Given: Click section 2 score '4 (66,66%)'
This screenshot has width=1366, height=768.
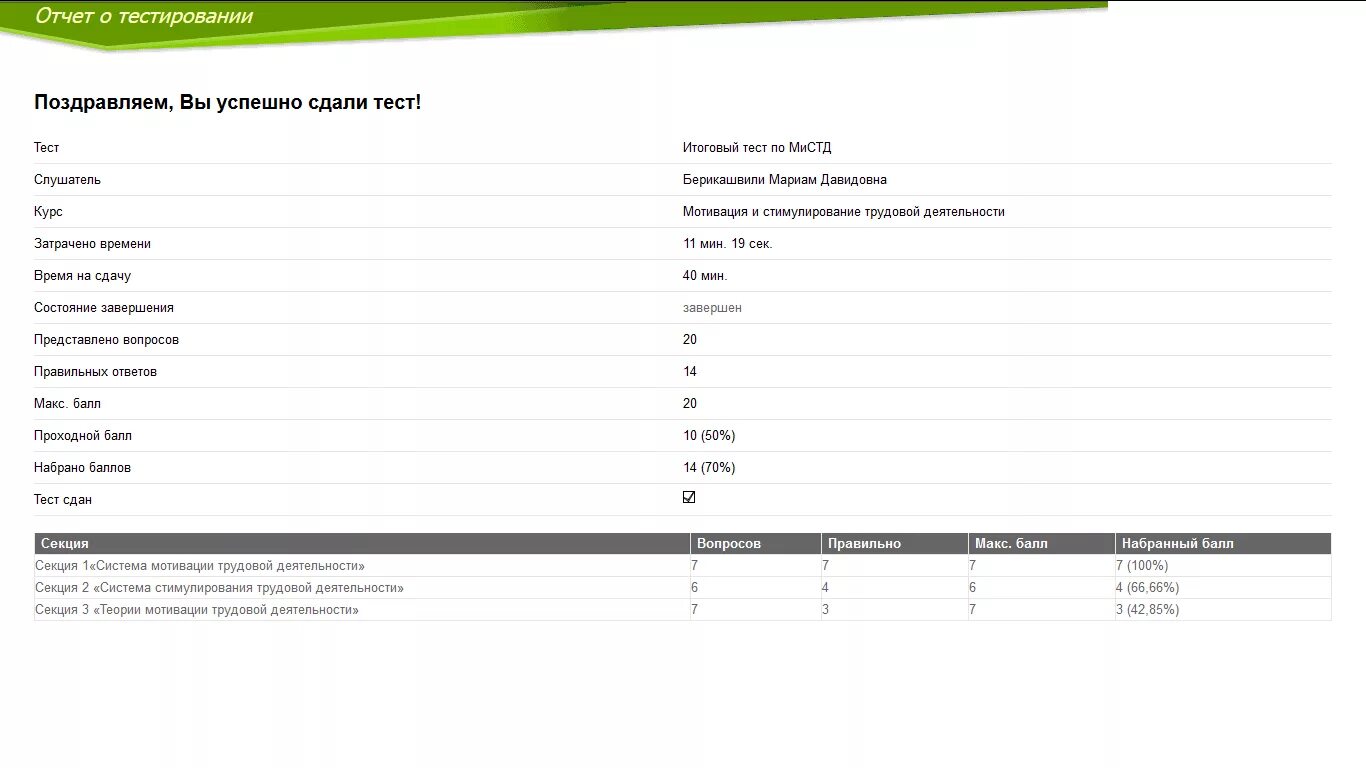Looking at the screenshot, I should pos(1147,588).
